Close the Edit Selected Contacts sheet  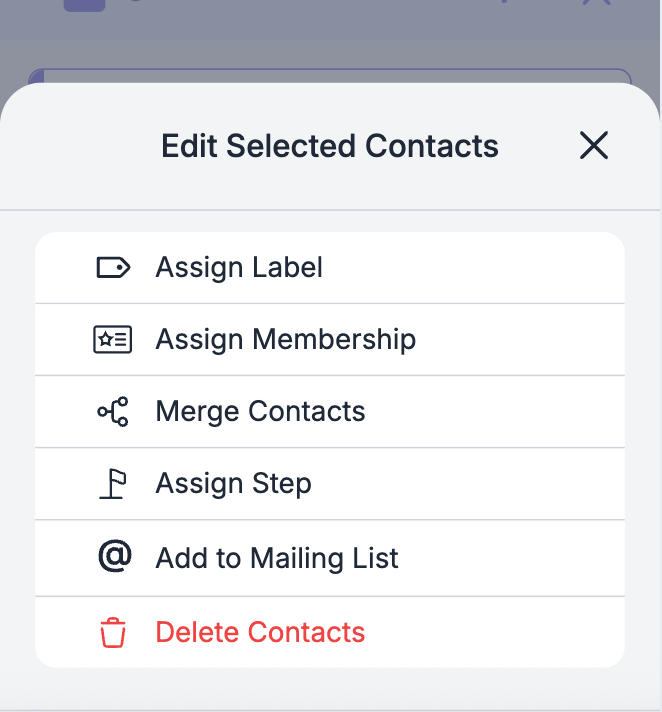(594, 146)
